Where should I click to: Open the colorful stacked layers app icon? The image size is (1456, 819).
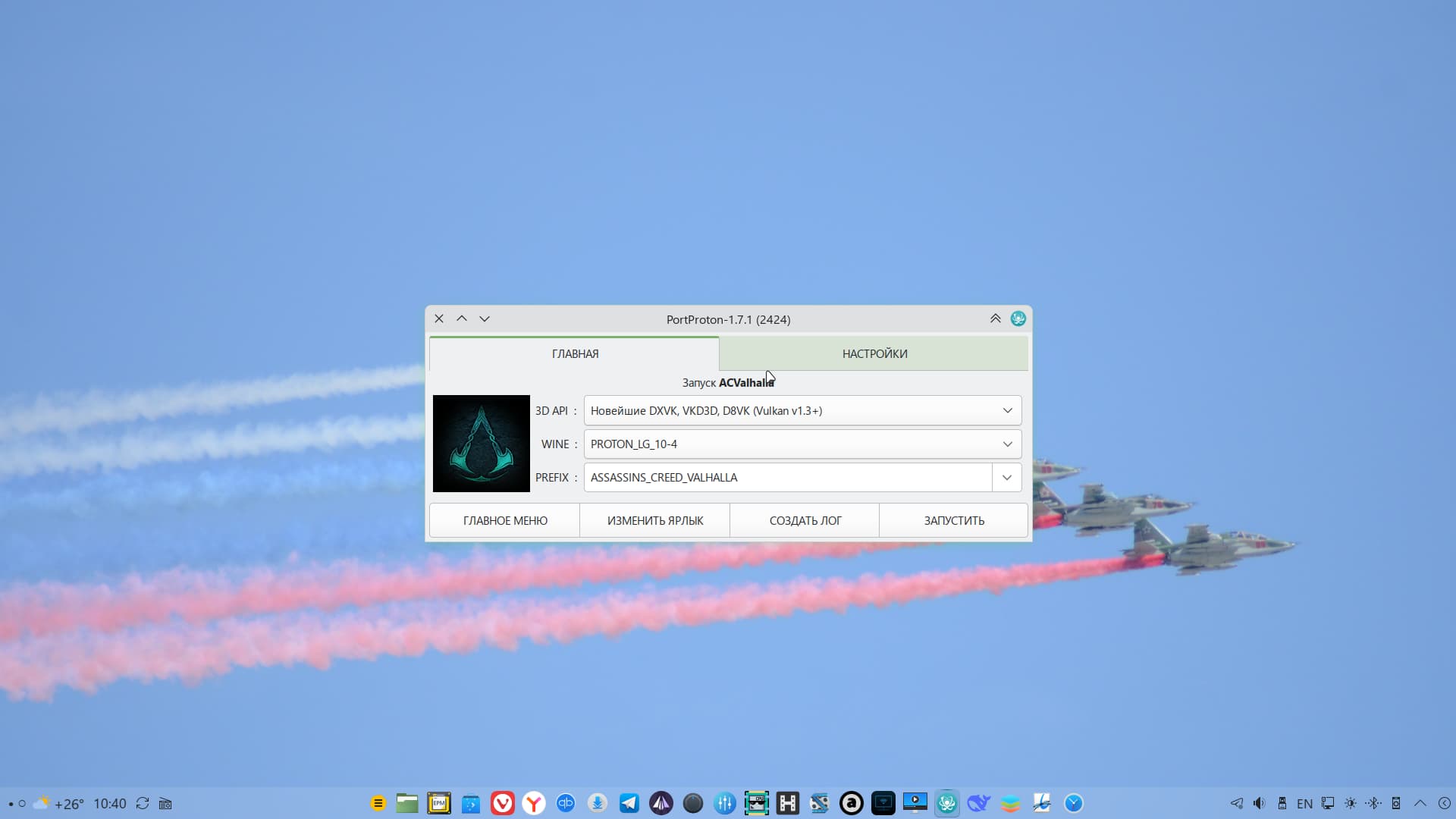(1010, 803)
